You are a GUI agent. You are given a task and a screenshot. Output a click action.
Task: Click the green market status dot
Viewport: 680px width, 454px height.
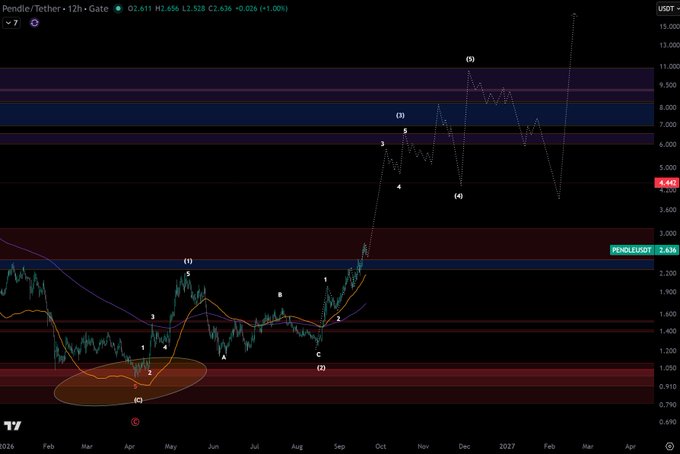[x=118, y=8]
